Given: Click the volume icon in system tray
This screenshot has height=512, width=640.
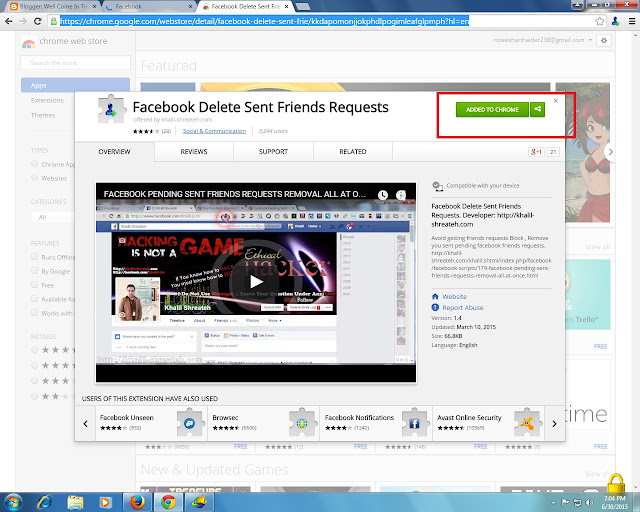Looking at the screenshot, I should tap(589, 502).
